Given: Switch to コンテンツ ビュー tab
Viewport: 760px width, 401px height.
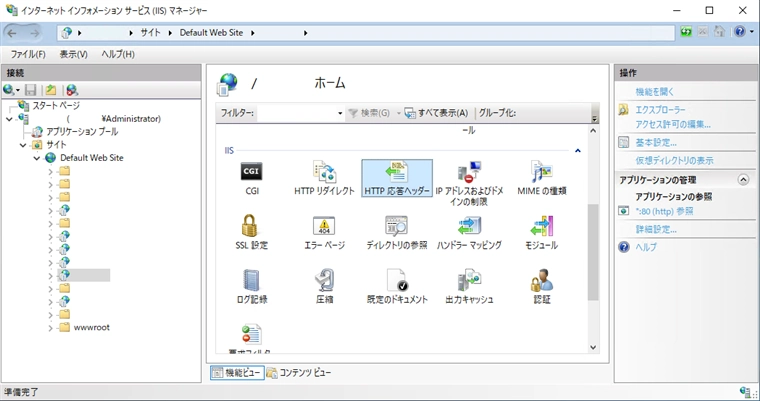Looking at the screenshot, I should pos(299,372).
